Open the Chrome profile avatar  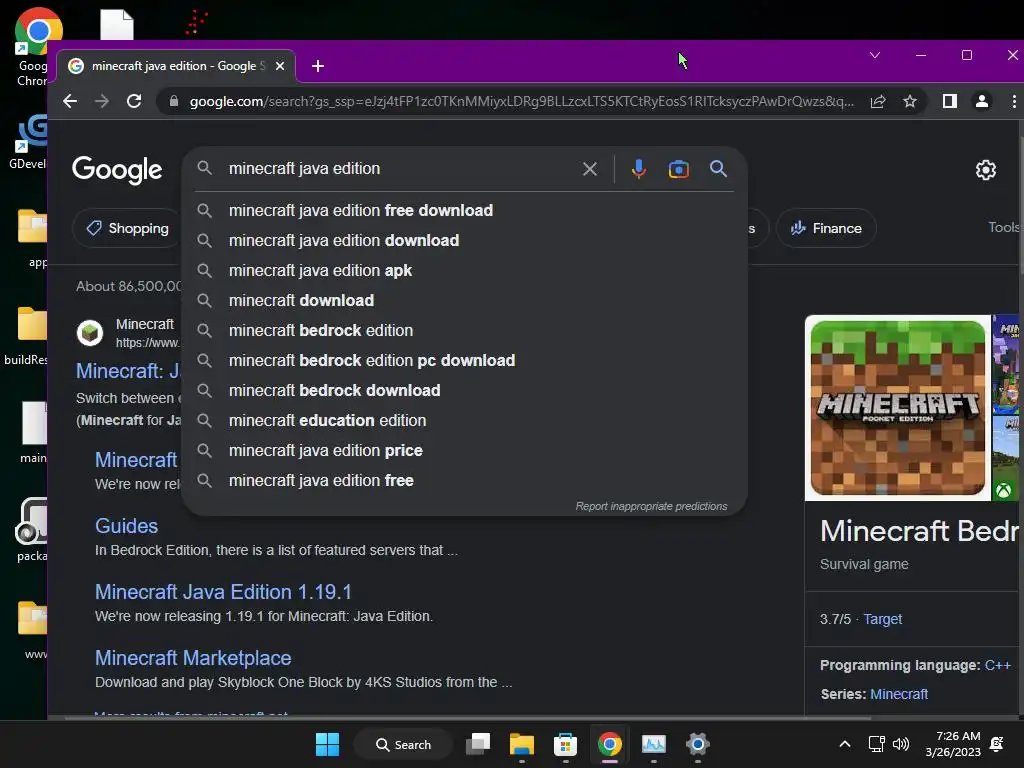tap(982, 101)
